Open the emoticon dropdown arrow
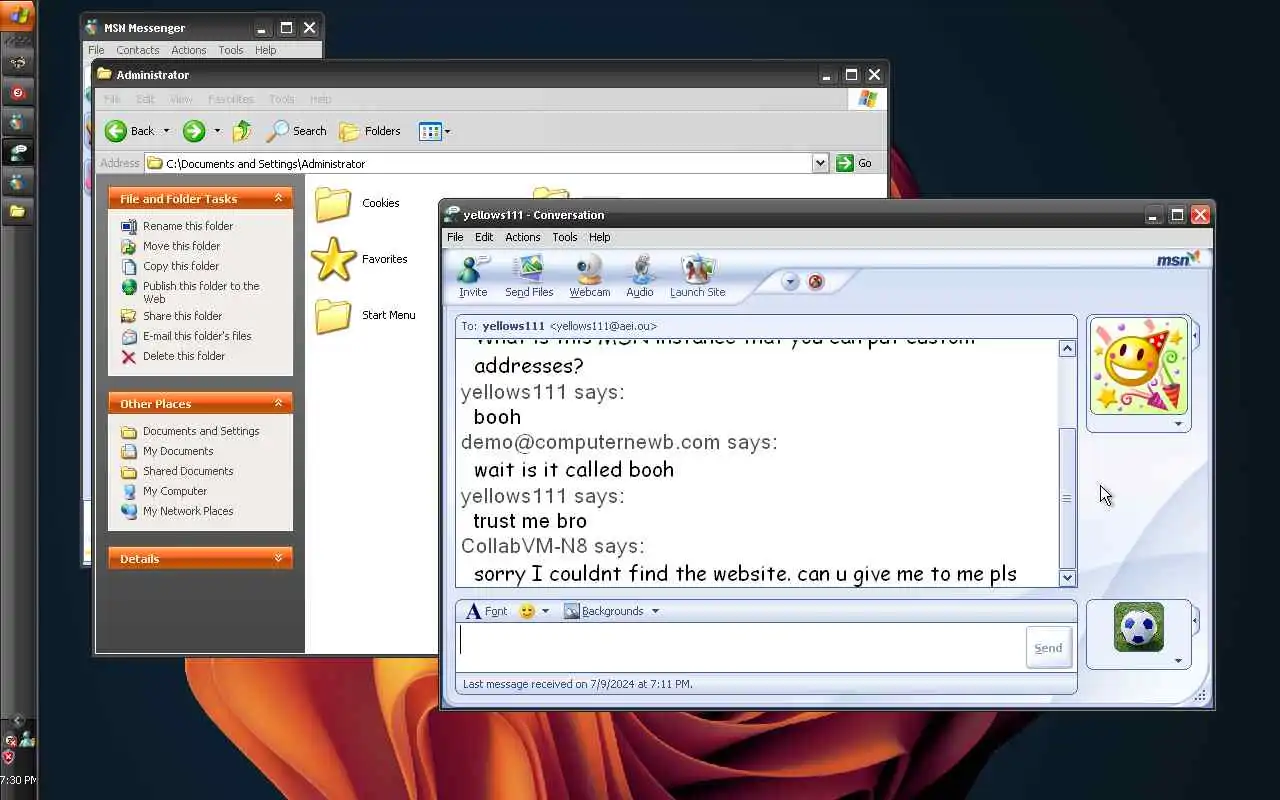1280x800 pixels. click(x=545, y=611)
